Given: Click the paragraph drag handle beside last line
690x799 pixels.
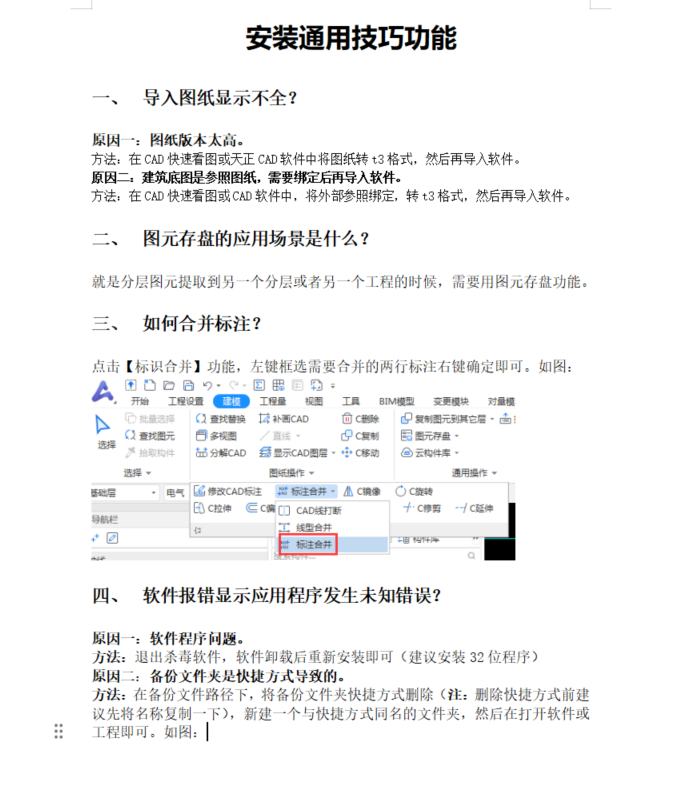Looking at the screenshot, I should (59, 732).
